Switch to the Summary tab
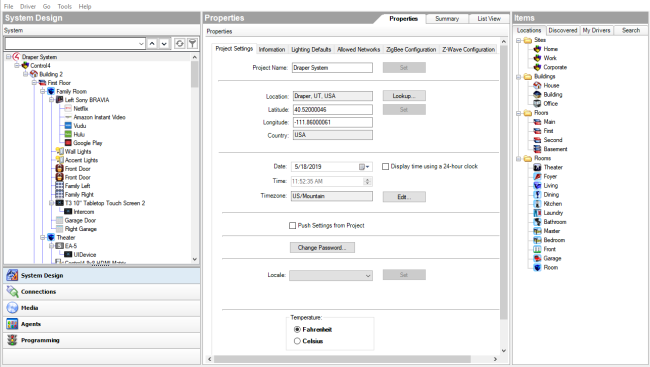Image resolution: width=650 pixels, height=367 pixels. click(447, 19)
